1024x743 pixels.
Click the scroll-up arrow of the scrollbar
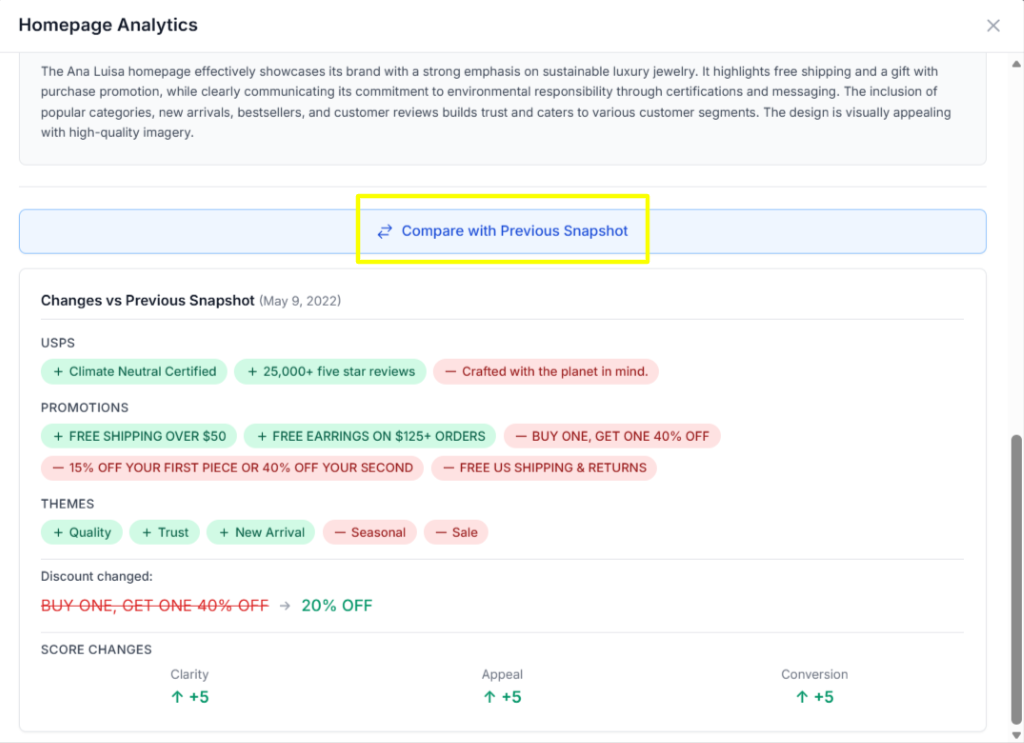(1016, 64)
